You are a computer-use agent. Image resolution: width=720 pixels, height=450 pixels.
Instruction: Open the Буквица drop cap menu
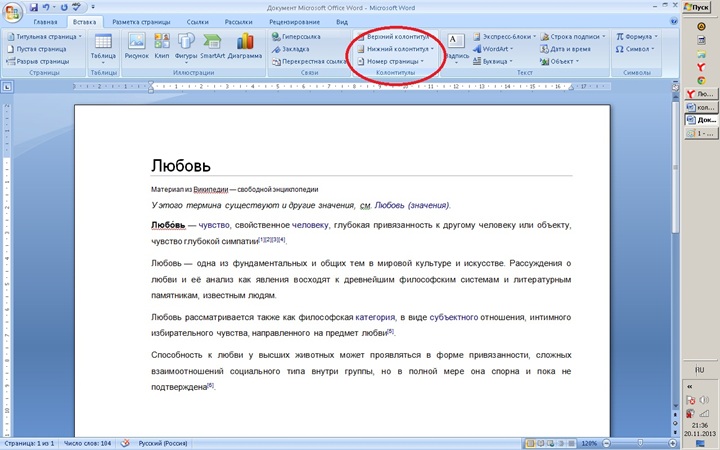point(492,61)
